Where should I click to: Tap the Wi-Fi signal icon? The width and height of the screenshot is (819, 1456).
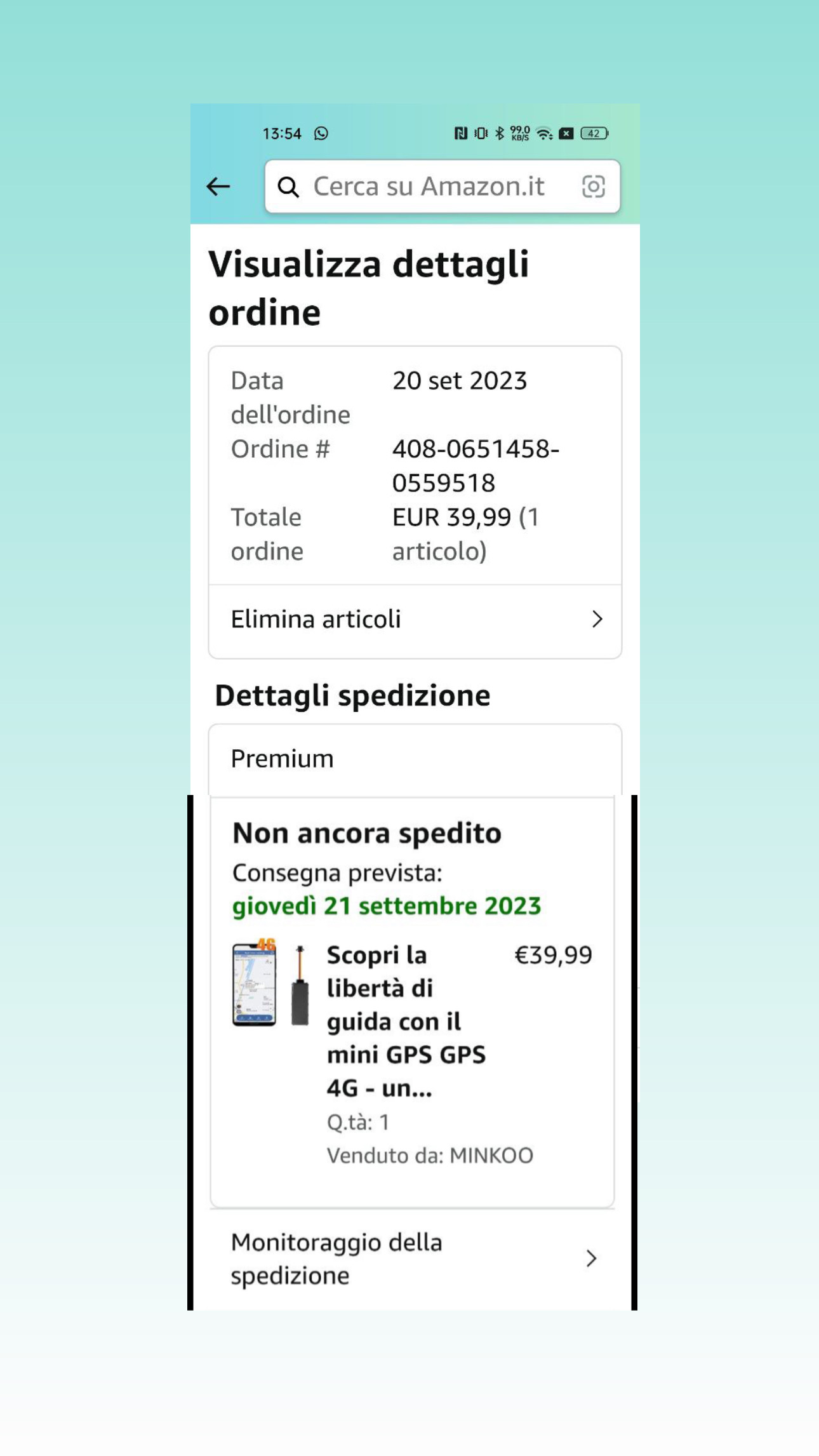(544, 133)
